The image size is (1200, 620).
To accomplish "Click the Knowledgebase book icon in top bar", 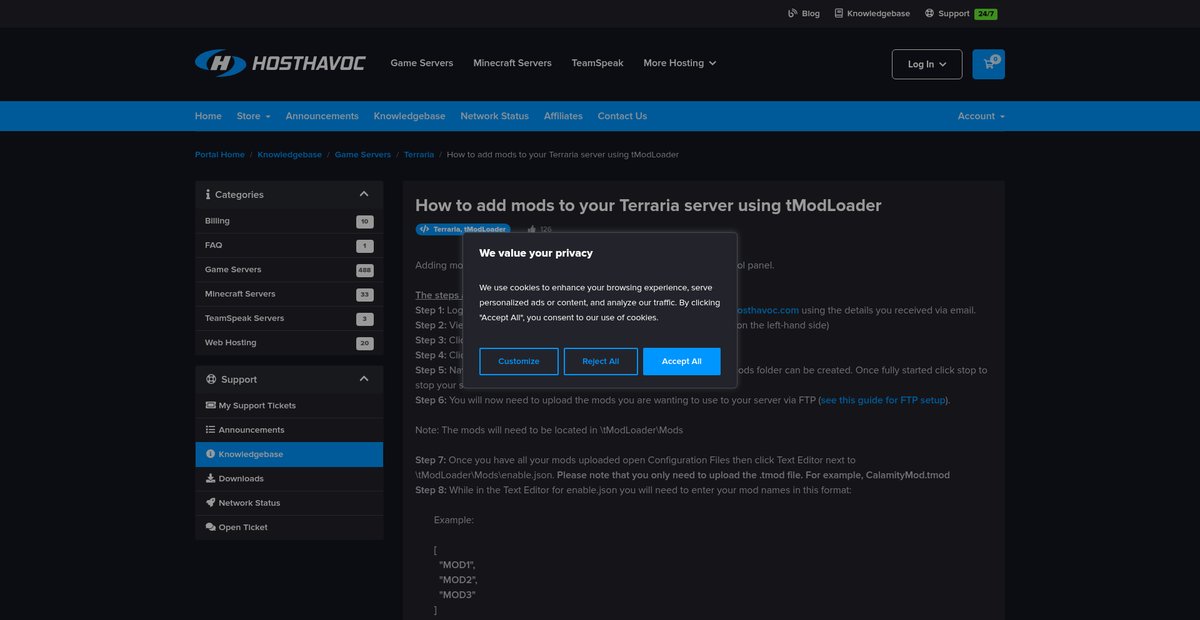I will pos(839,14).
